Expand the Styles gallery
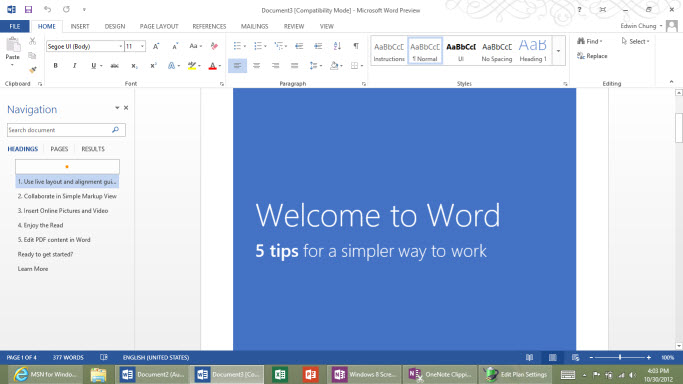The height and width of the screenshot is (384, 683). point(558,51)
